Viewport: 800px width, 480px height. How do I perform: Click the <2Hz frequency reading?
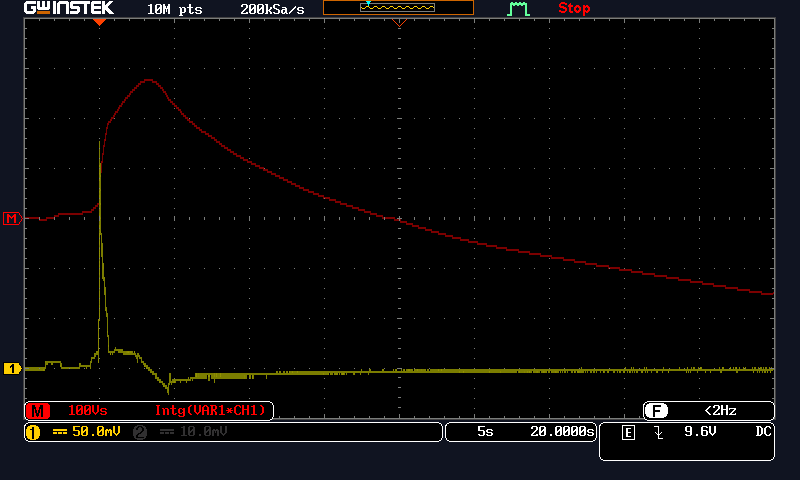click(x=720, y=410)
